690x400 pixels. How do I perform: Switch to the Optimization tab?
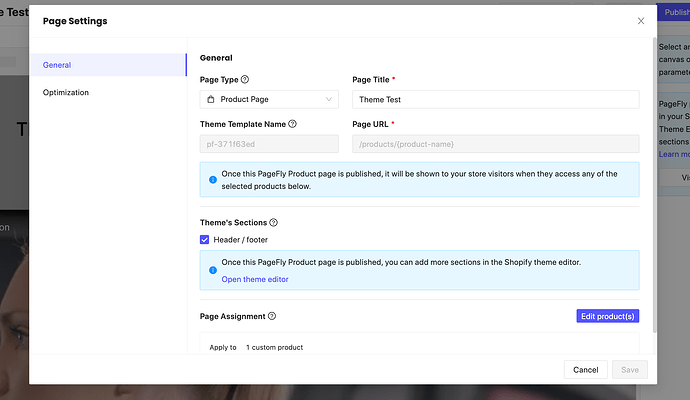(x=108, y=92)
